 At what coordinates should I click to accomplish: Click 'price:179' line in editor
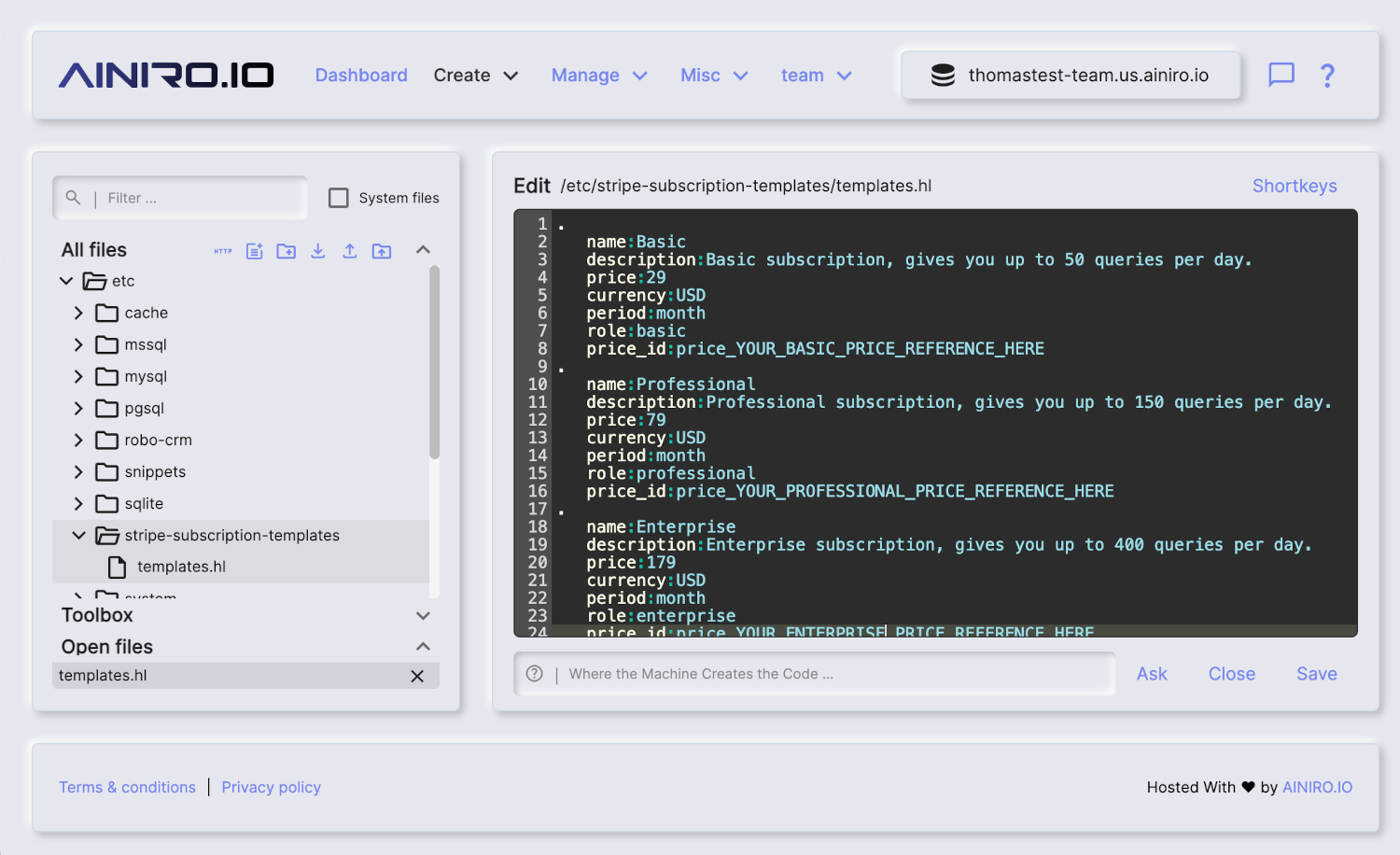click(x=631, y=563)
